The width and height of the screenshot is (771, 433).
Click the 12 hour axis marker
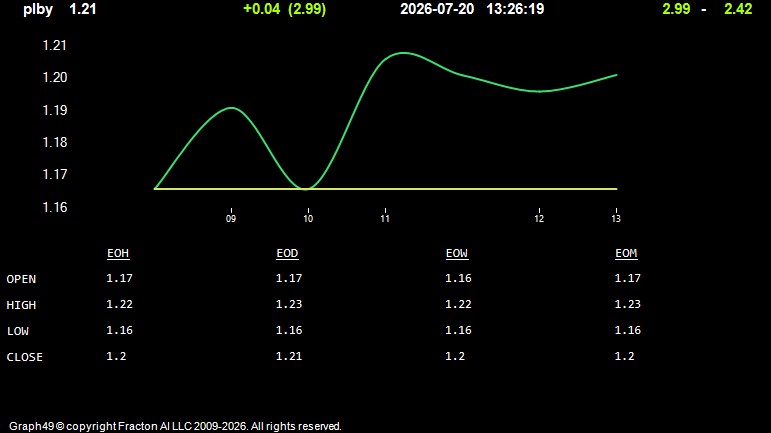[539, 218]
